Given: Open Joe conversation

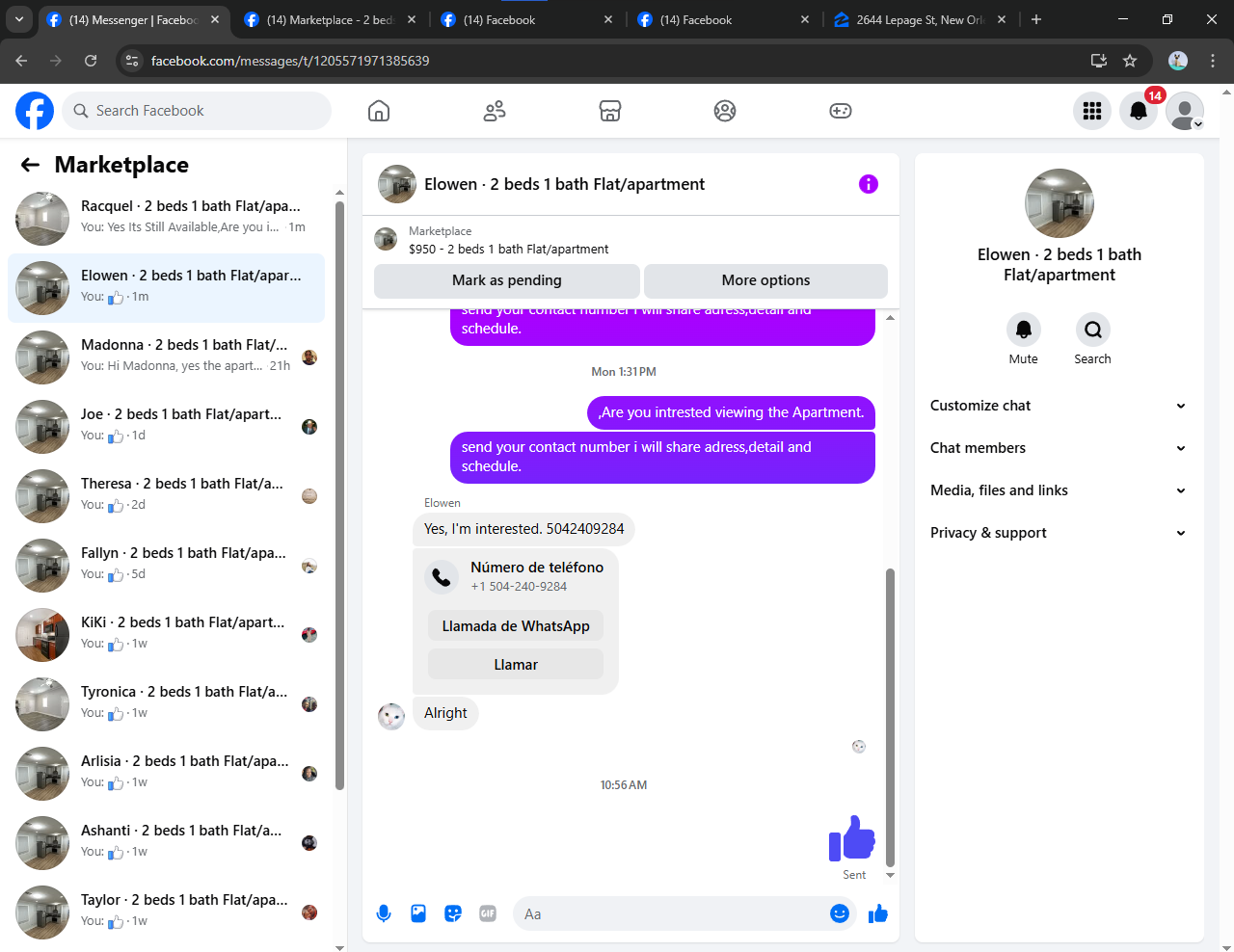Looking at the screenshot, I should coord(166,427).
